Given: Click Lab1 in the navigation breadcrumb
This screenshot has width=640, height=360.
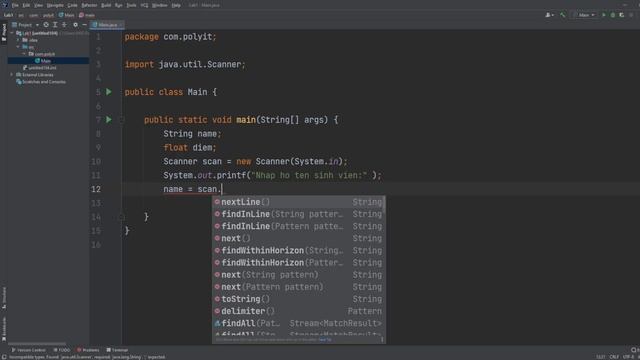Looking at the screenshot, I should click(9, 15).
